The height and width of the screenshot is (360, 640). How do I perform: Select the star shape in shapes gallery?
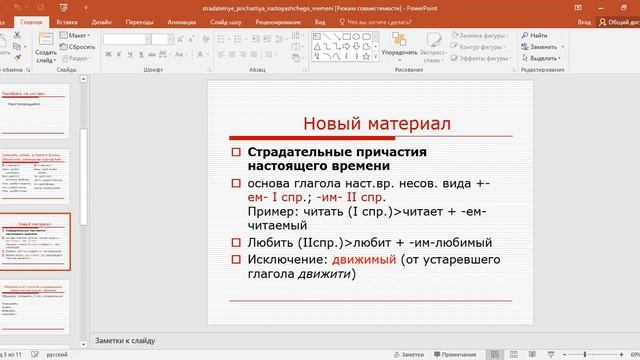[x=366, y=56]
